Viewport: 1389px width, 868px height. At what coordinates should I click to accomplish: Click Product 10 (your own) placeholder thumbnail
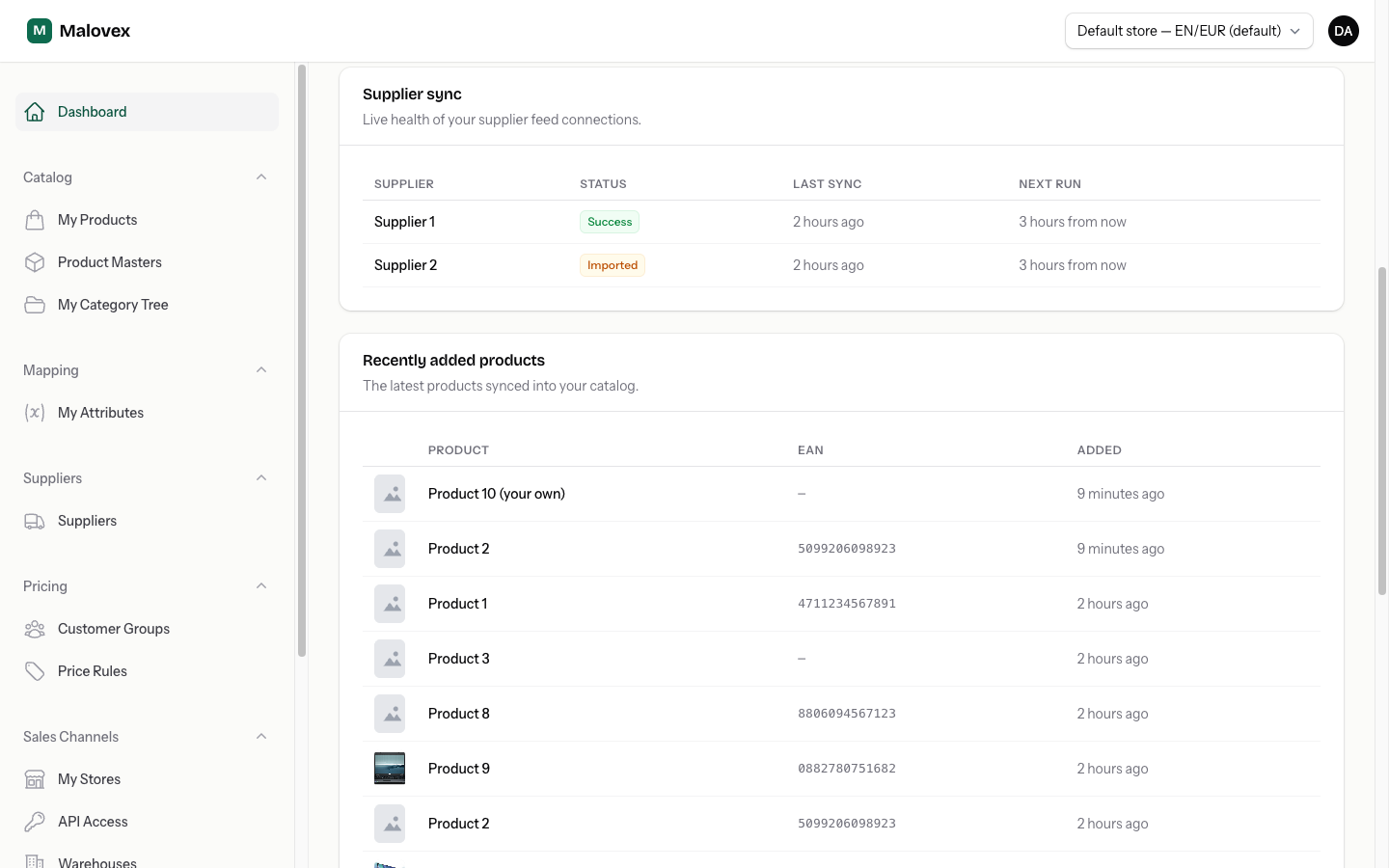pos(390,494)
